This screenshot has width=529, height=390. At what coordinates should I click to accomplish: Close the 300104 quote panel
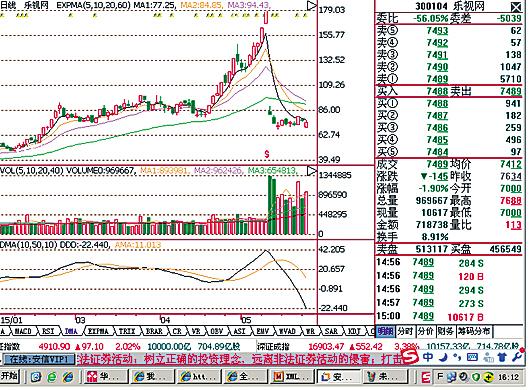coord(516,7)
